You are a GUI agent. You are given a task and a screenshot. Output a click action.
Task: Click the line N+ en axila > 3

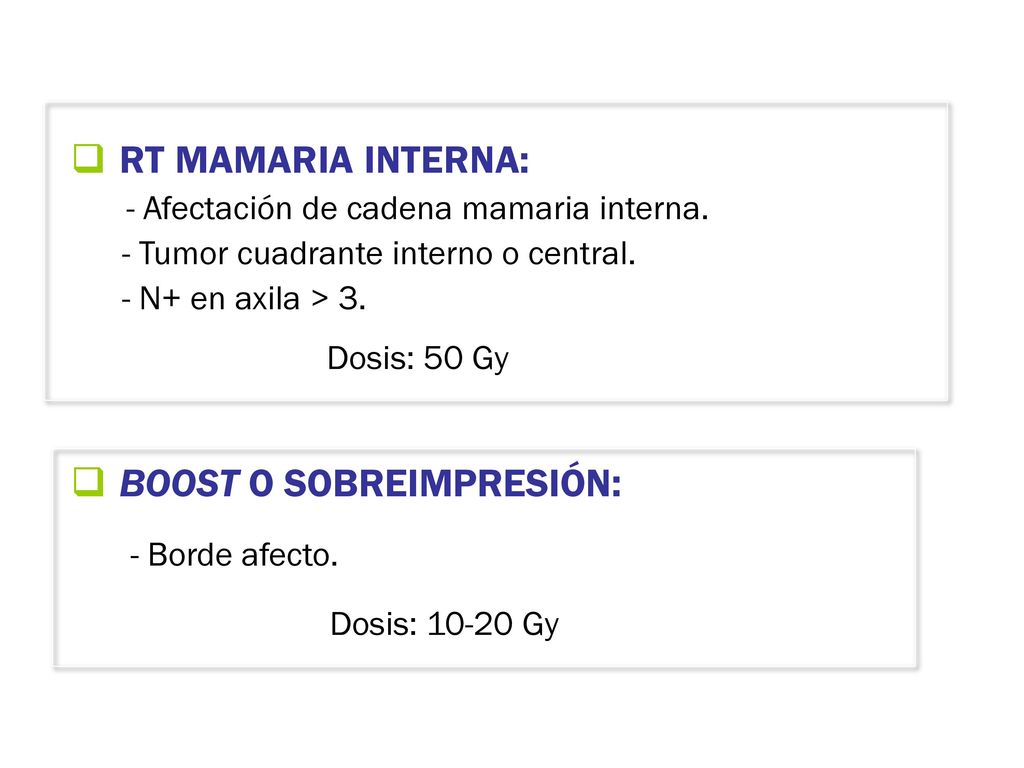tap(243, 299)
